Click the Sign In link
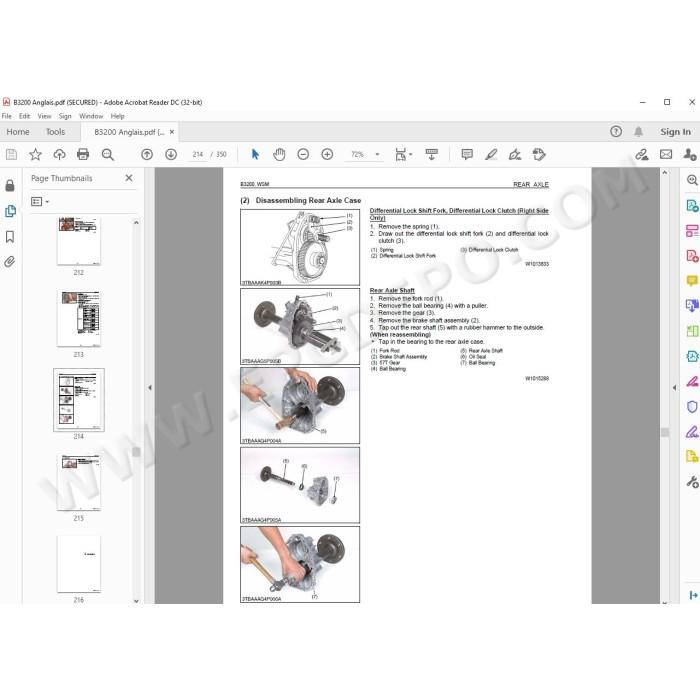700x700 pixels. [x=675, y=132]
